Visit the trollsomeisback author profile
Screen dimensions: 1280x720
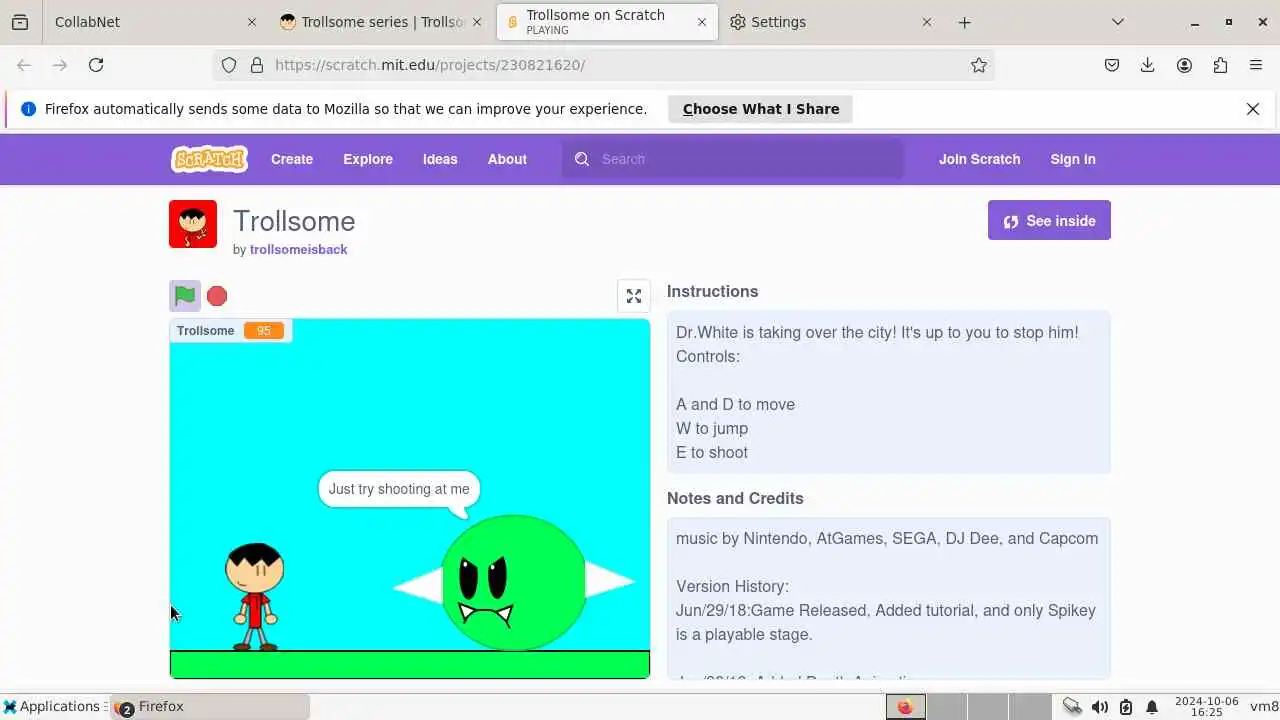point(299,249)
